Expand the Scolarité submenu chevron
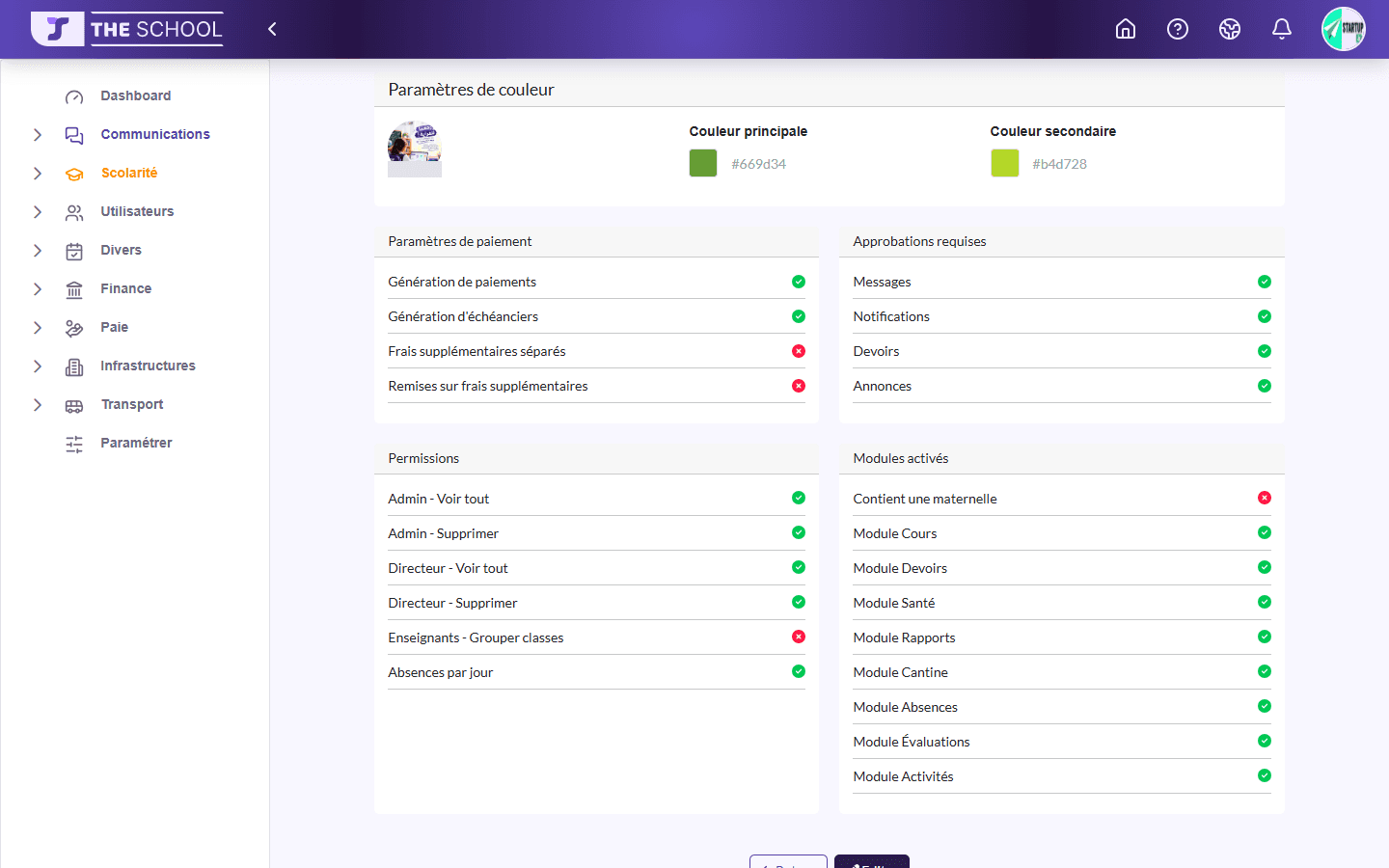The height and width of the screenshot is (868, 1389). [38, 174]
